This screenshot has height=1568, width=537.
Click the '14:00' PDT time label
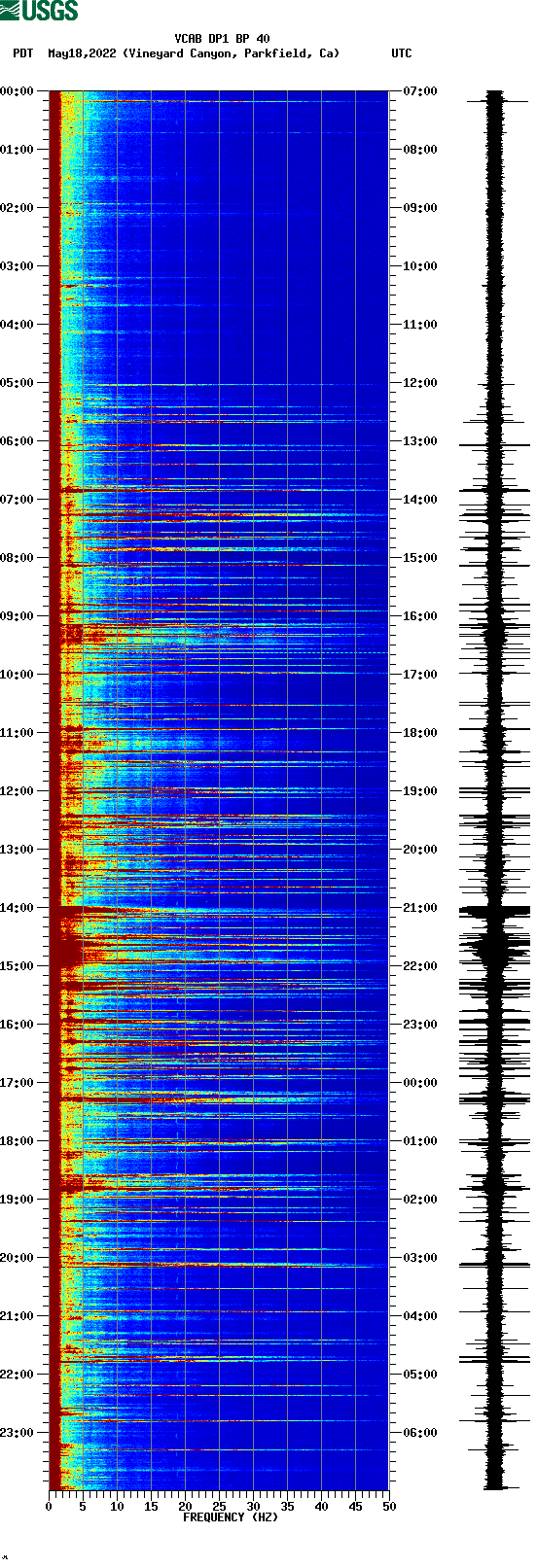(18, 908)
